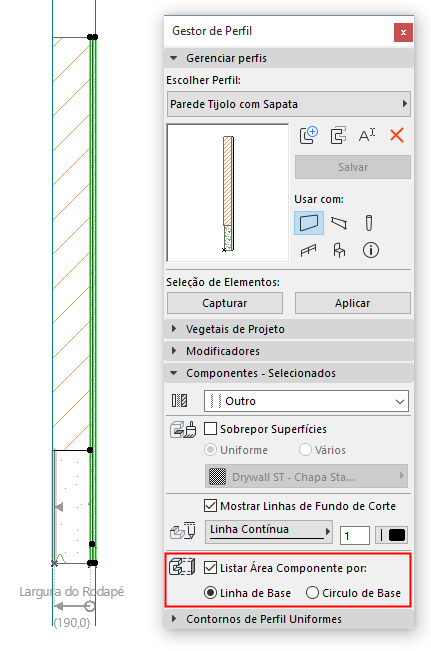
Task: Select the Uniforme radio button
Action: pos(211,450)
